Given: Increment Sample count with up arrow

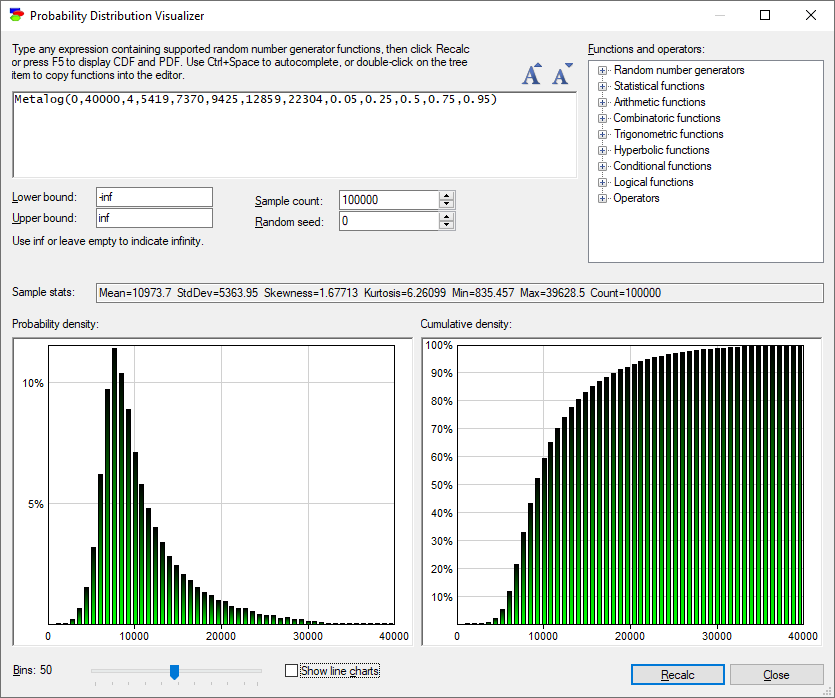Looking at the screenshot, I should click(x=447, y=196).
